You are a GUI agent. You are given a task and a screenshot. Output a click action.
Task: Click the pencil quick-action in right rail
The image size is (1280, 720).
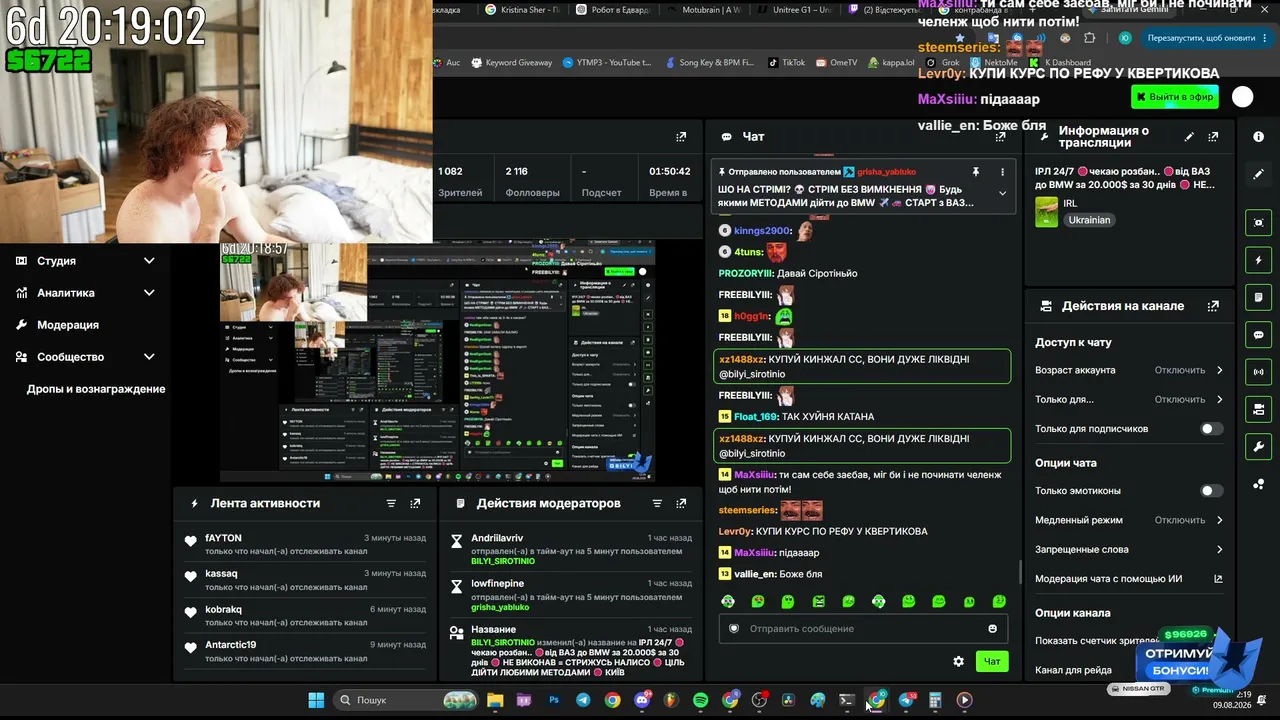pos(1258,174)
